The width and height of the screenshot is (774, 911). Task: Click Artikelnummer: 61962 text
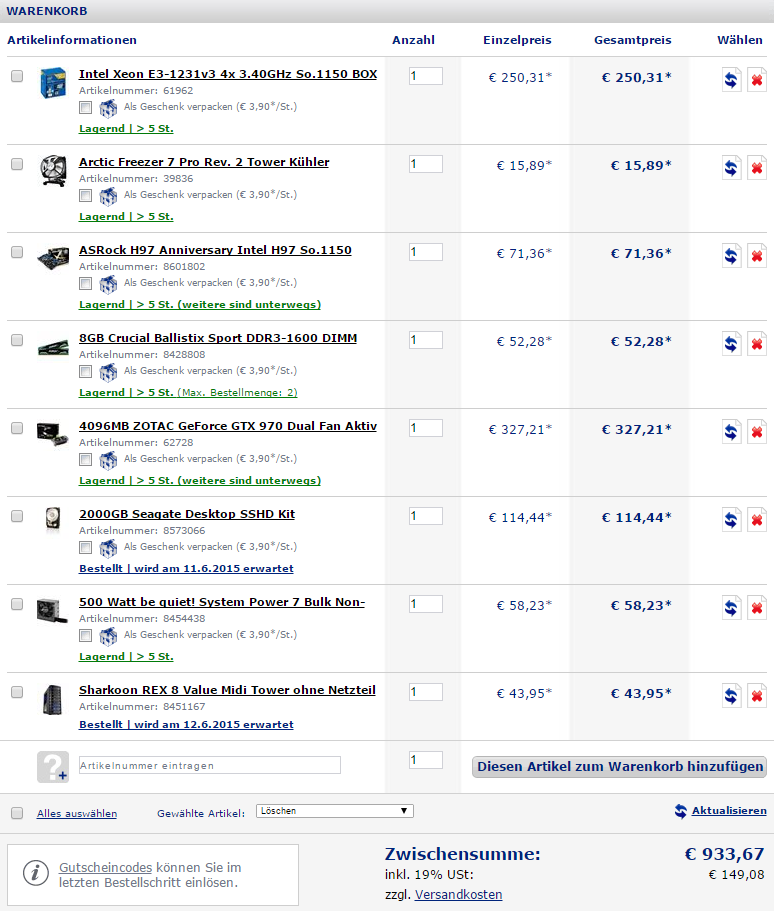pos(136,91)
